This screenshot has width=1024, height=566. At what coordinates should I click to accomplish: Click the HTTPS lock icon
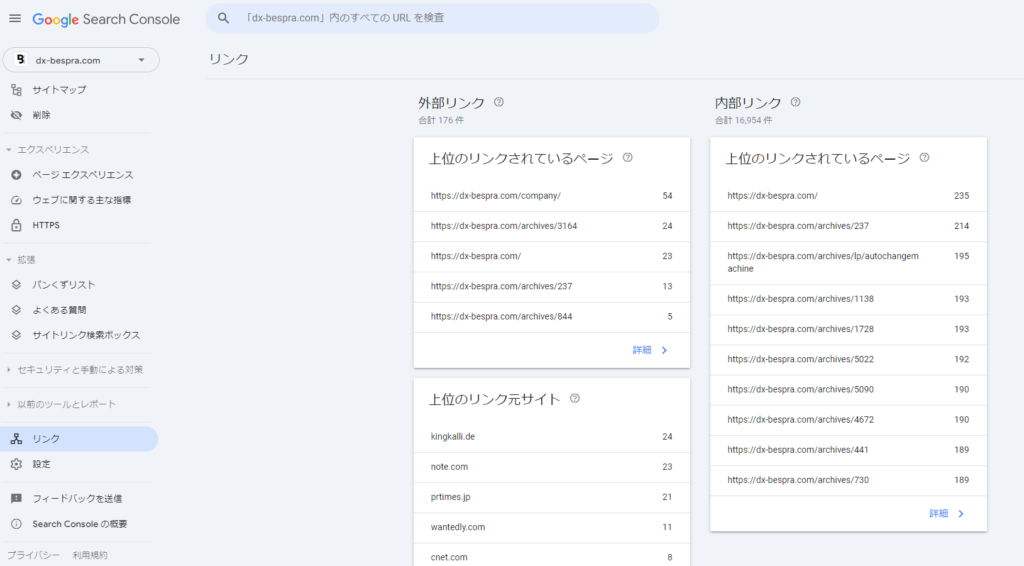coord(16,225)
